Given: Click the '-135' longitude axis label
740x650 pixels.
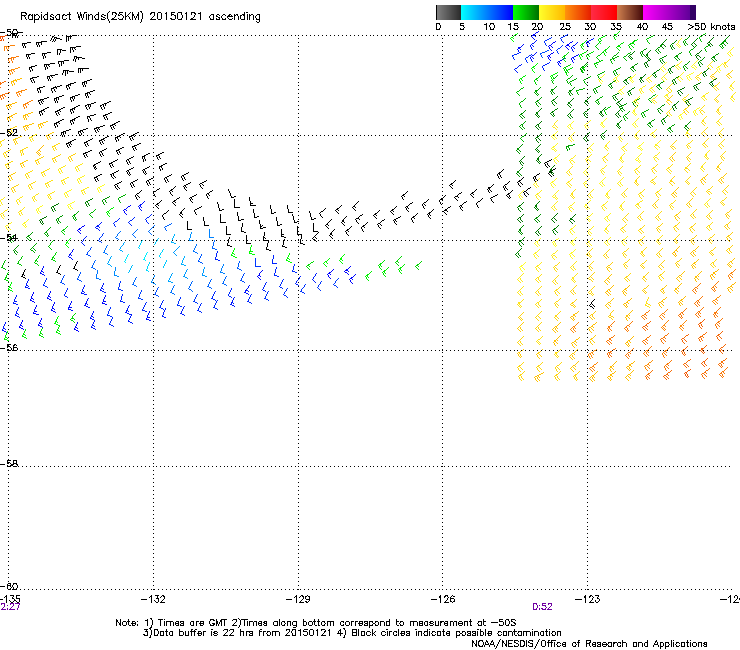Looking at the screenshot, I should coord(10,599).
